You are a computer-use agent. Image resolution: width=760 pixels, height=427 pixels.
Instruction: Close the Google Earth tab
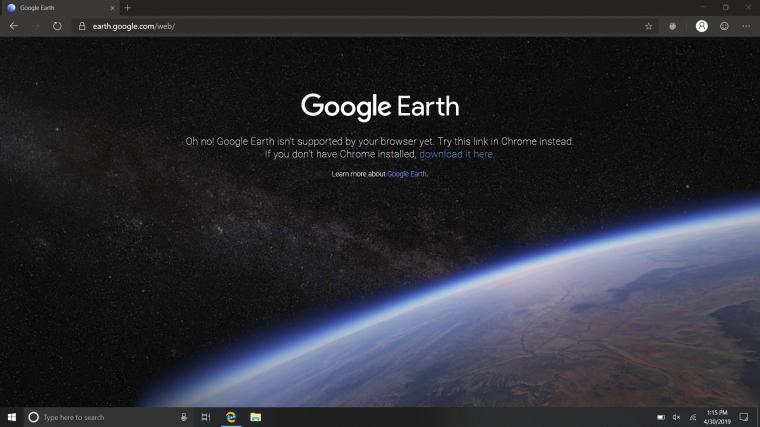(x=112, y=8)
